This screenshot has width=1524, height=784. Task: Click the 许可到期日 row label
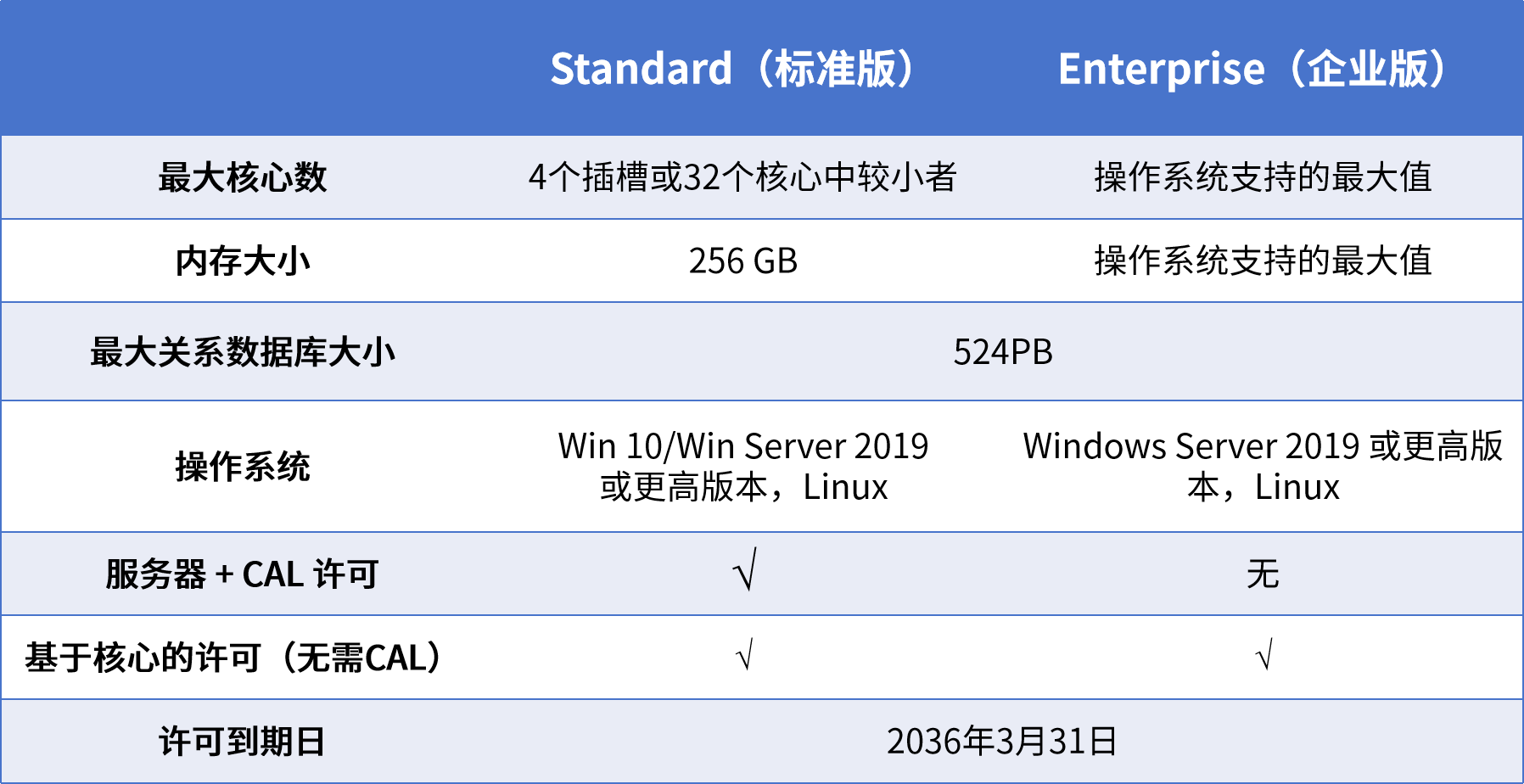[243, 742]
